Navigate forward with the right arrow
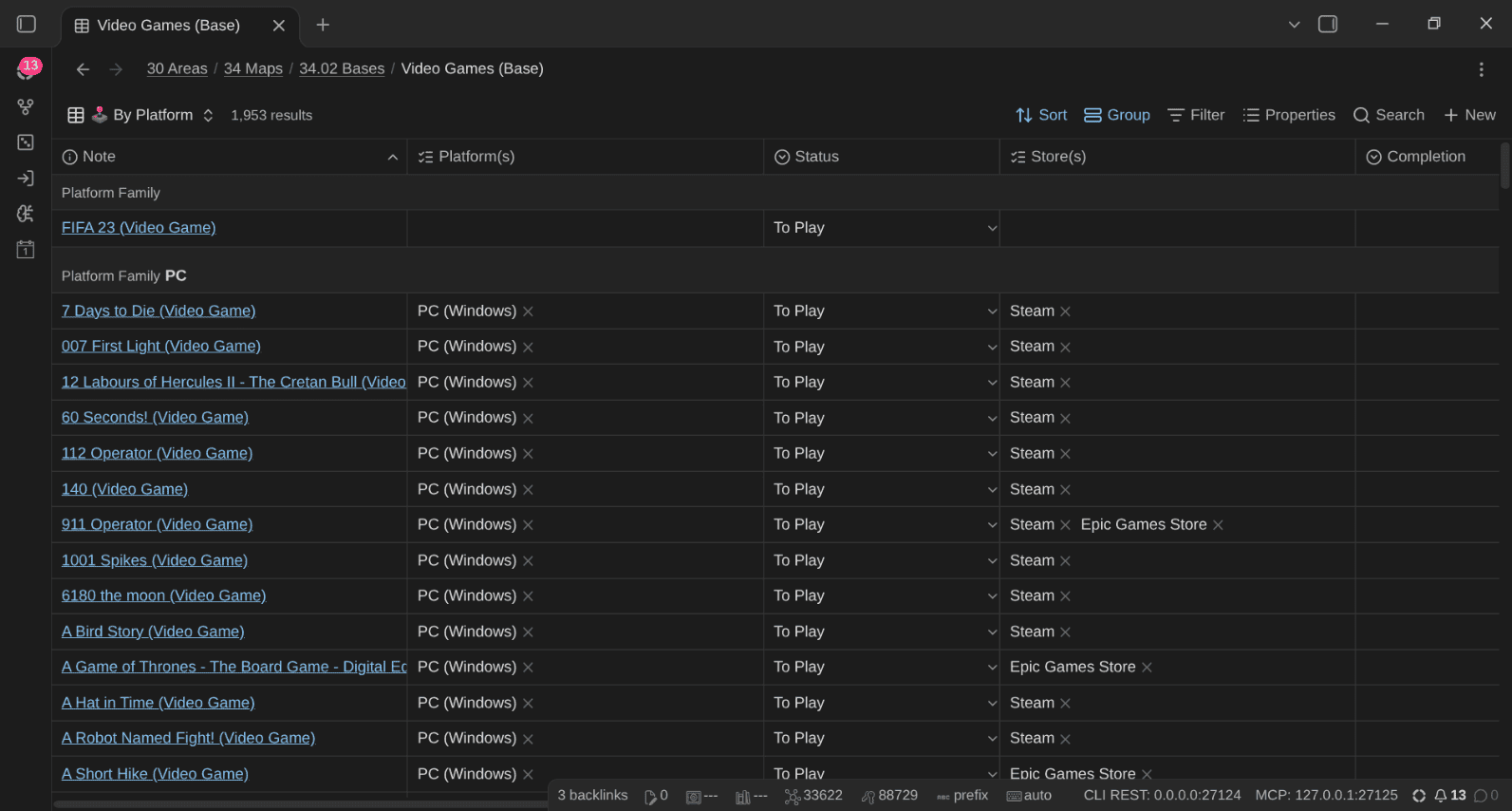Viewport: 1512px width, 811px height. pyautogui.click(x=116, y=69)
